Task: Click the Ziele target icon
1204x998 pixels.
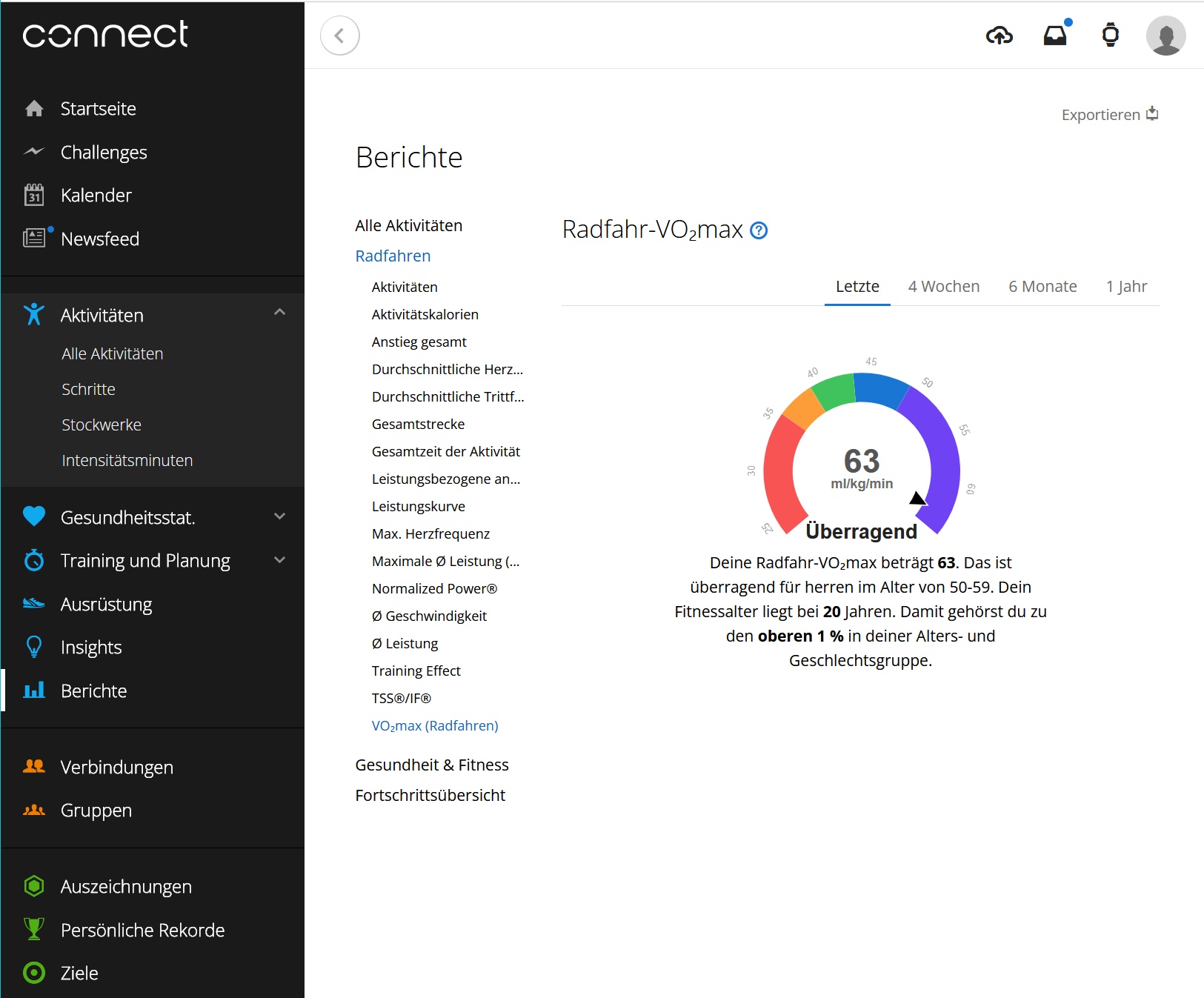Action: point(34,973)
